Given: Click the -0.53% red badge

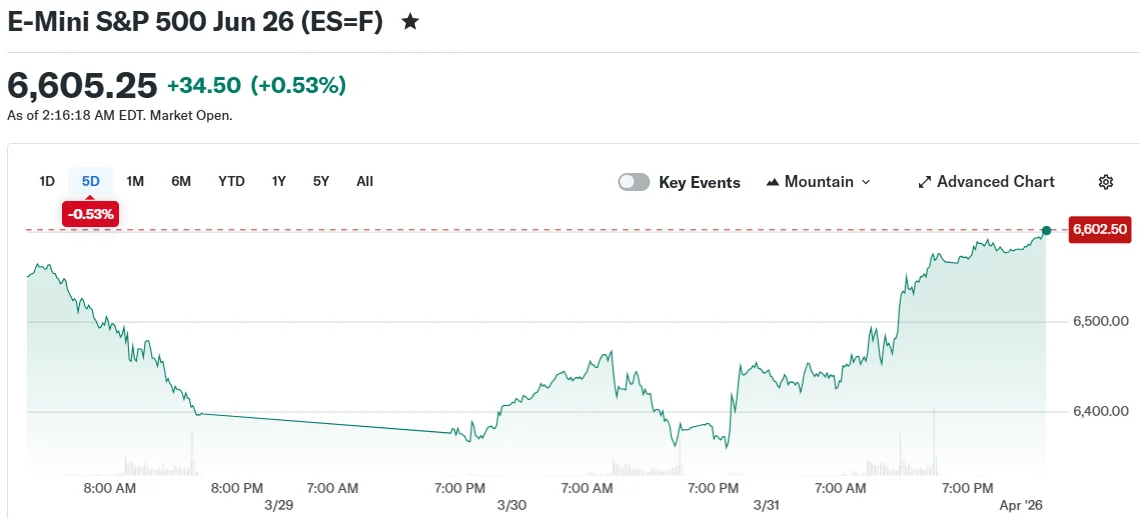Looking at the screenshot, I should 90,214.
